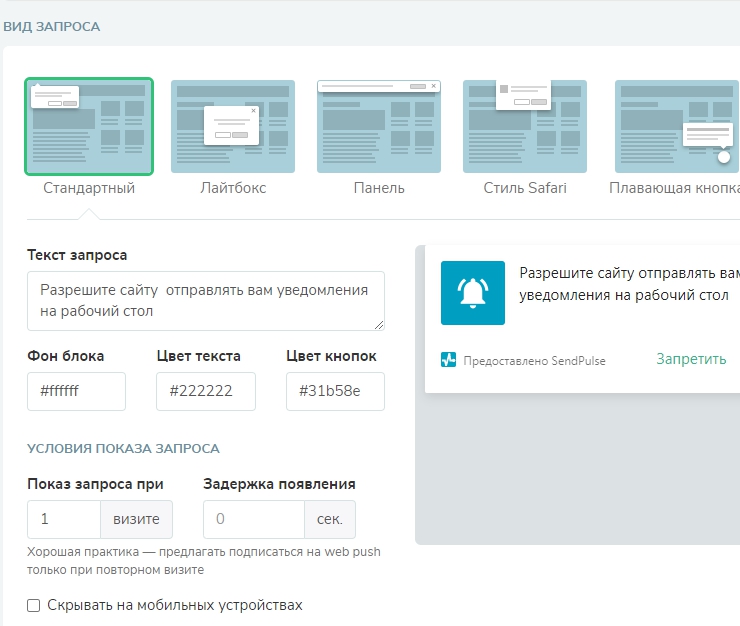Screen dimensions: 740x626
Task: Click the Запретить button in preview
Action: pyautogui.click(x=691, y=359)
